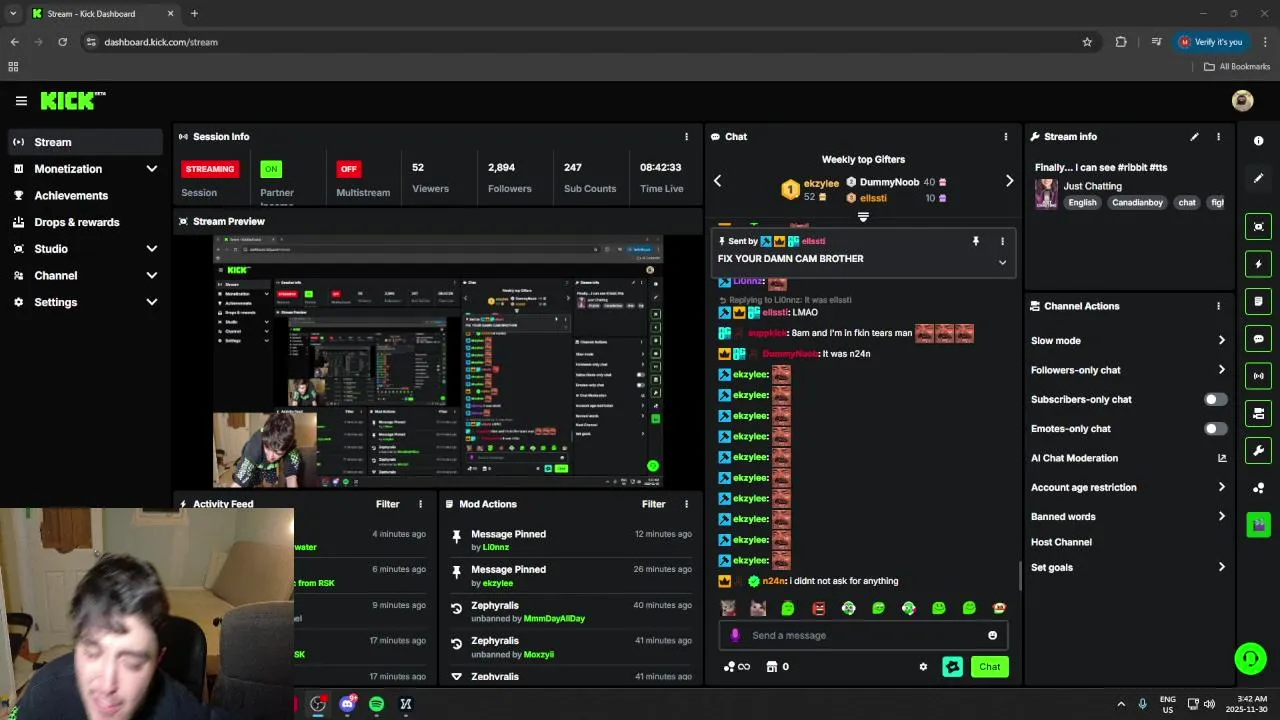This screenshot has height=720, width=1280.
Task: Open Spotify from the taskbar
Action: tap(376, 704)
